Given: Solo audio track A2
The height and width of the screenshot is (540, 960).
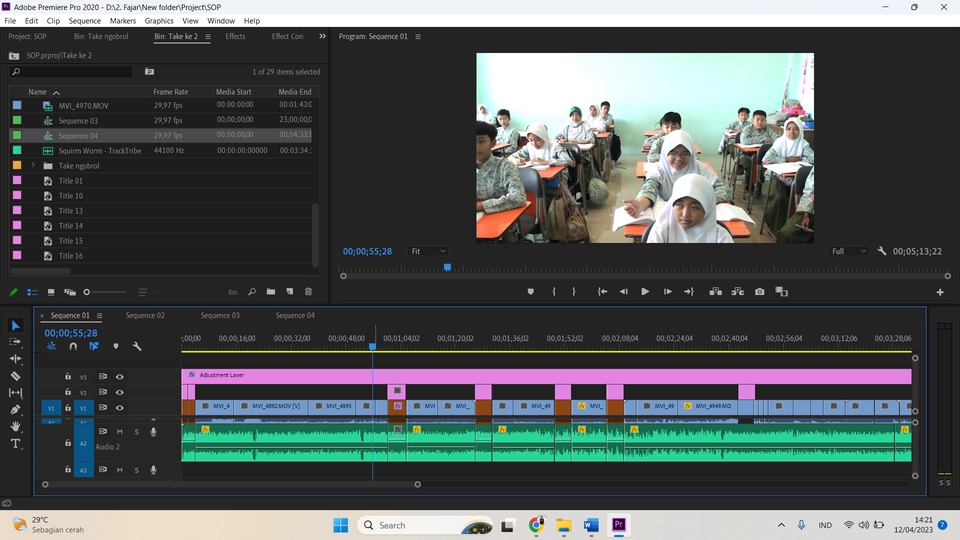Looking at the screenshot, I should (x=137, y=432).
